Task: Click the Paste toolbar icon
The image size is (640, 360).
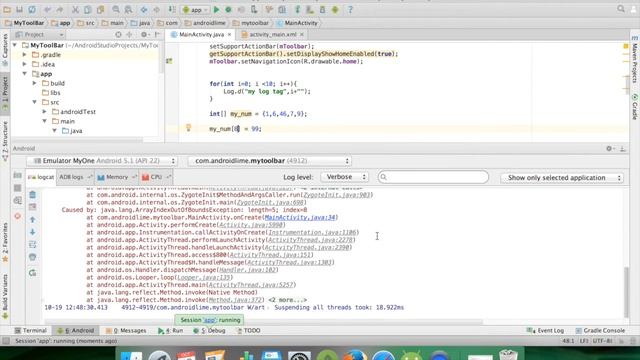Action: [100, 9]
